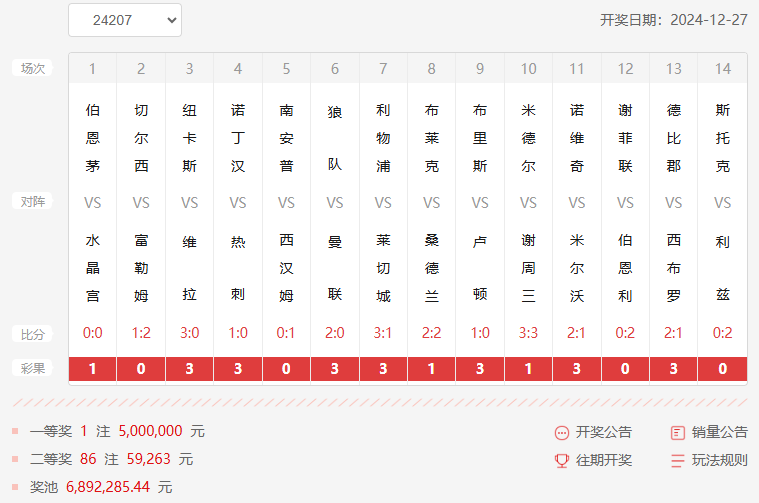The image size is (759, 503).
Task: Open the 开奖公告 link
Action: (604, 432)
